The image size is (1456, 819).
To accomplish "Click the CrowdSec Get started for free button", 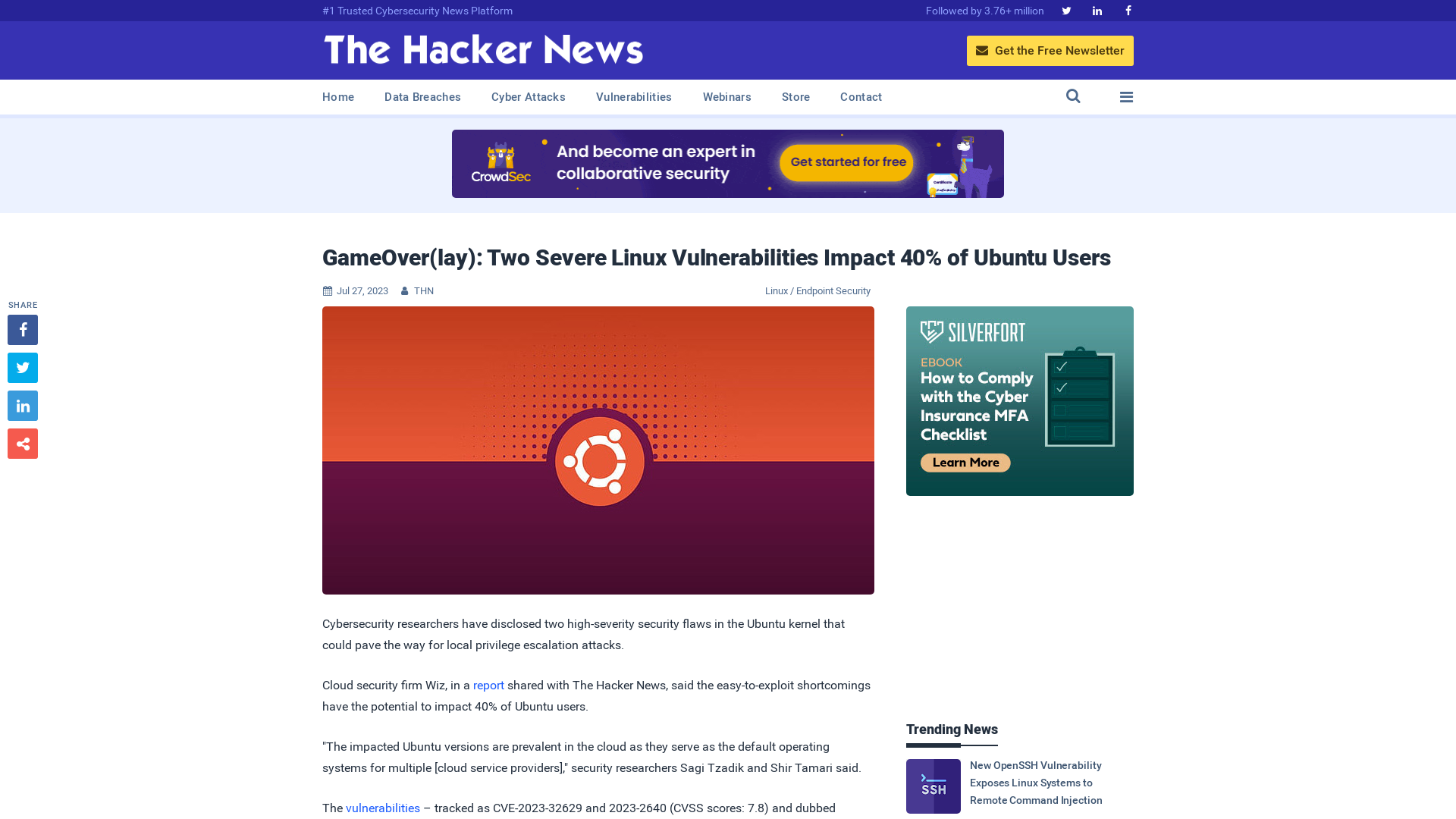I will (x=848, y=163).
